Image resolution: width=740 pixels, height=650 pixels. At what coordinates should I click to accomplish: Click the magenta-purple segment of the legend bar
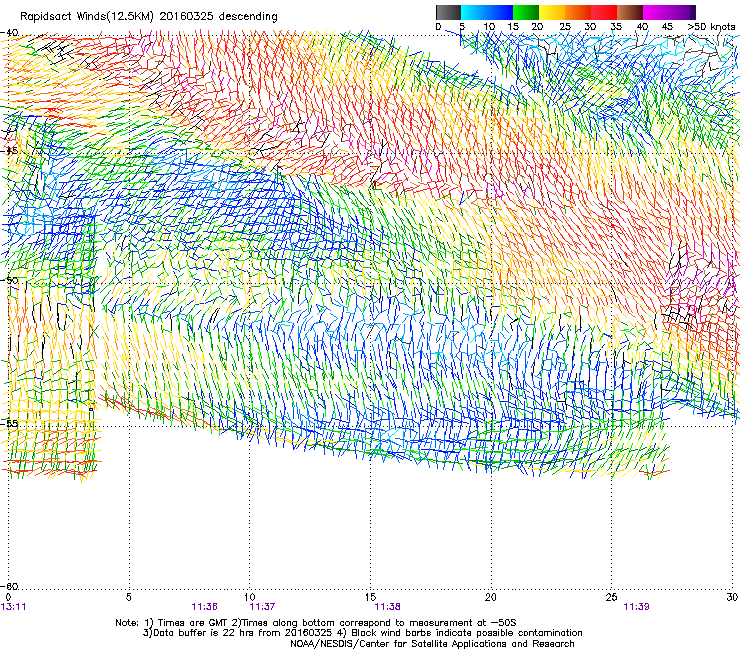point(670,12)
